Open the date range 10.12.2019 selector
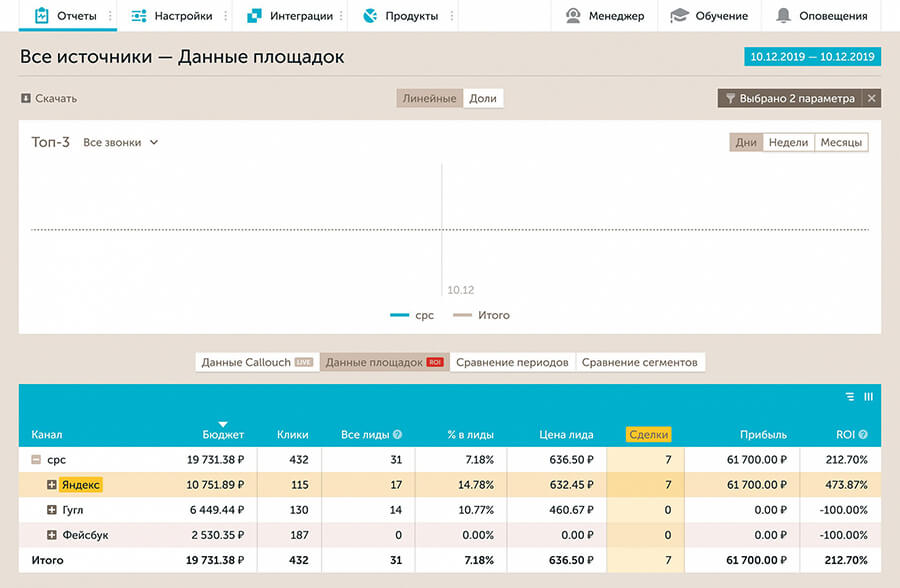900x588 pixels. tap(813, 57)
